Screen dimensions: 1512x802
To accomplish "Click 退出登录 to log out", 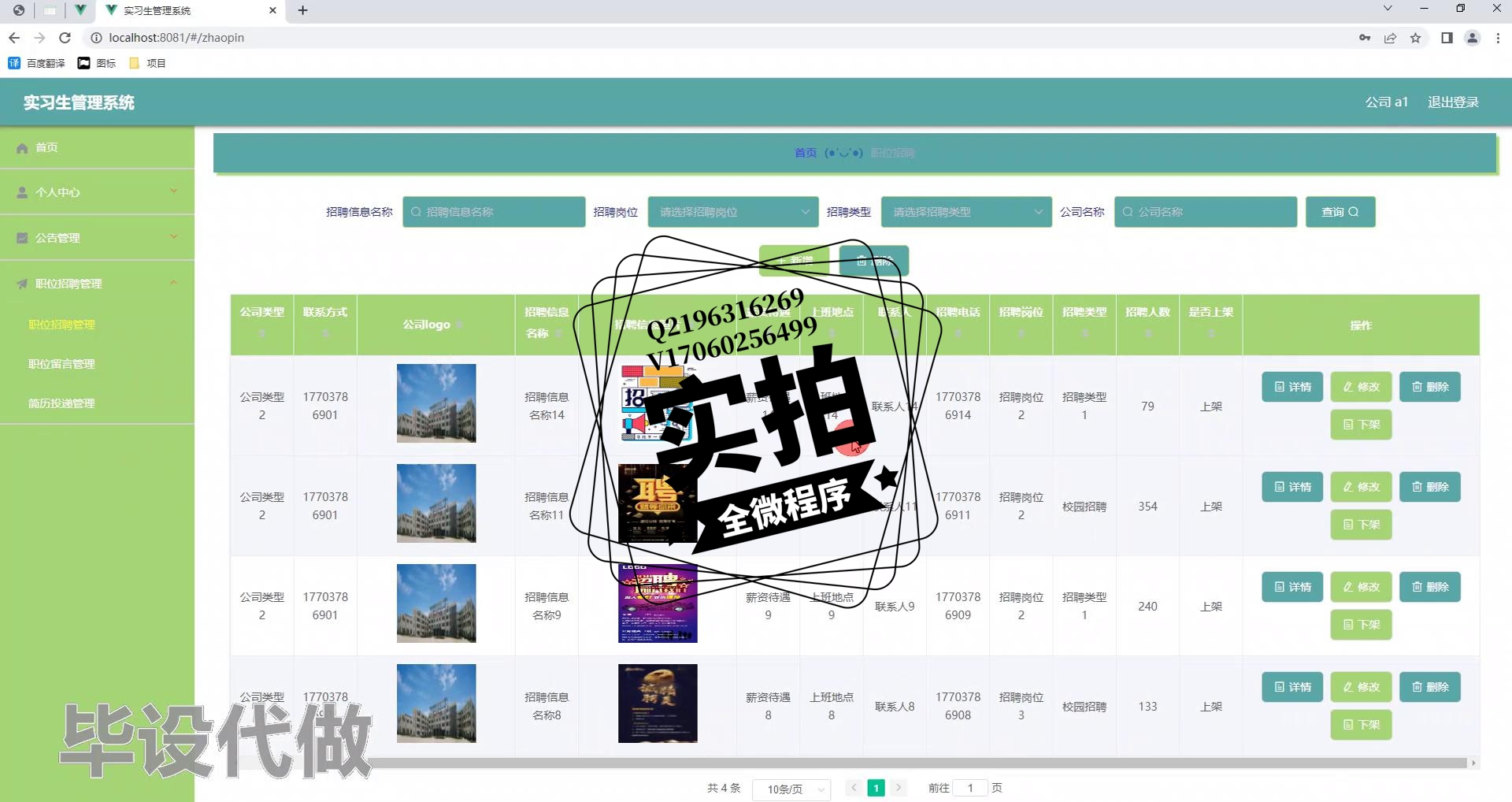I will tap(1453, 102).
